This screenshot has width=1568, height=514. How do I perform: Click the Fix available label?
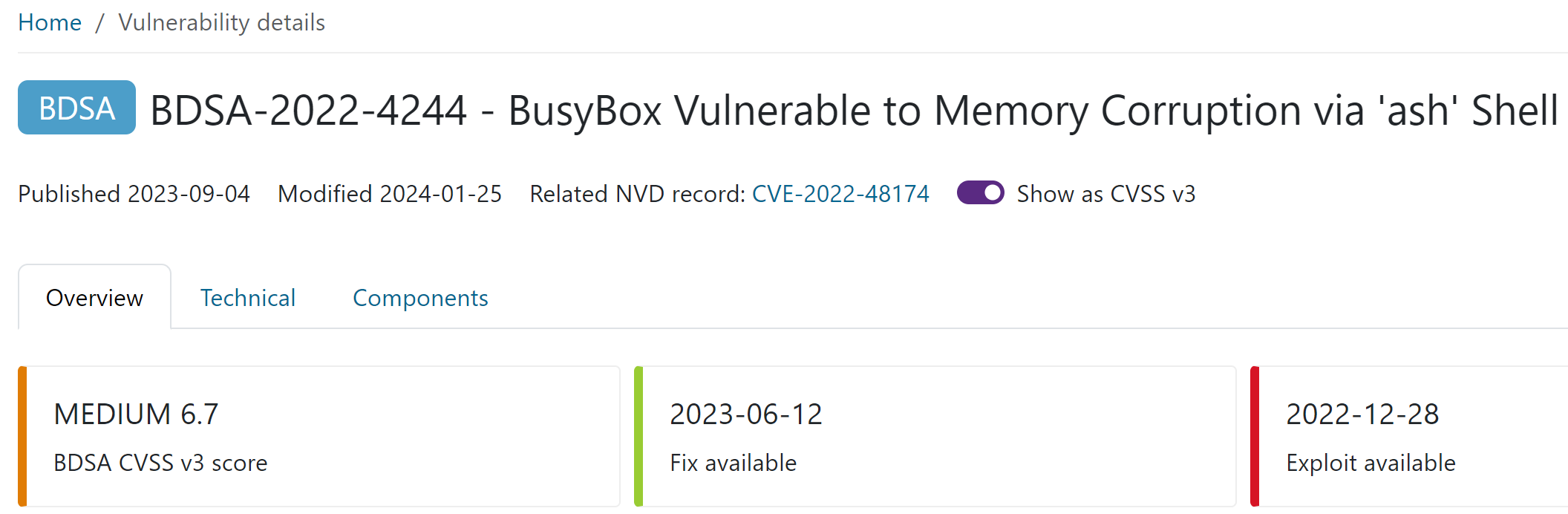pos(733,463)
